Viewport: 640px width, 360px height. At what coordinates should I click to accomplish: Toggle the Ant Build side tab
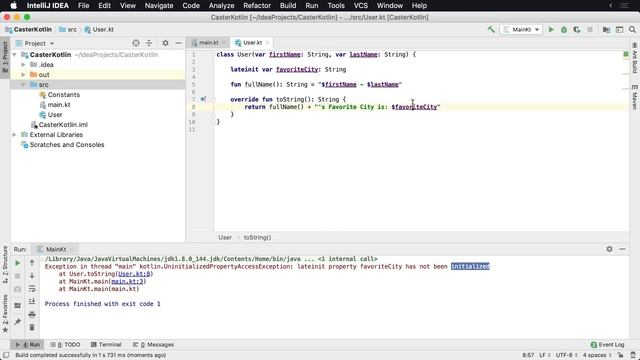635,58
